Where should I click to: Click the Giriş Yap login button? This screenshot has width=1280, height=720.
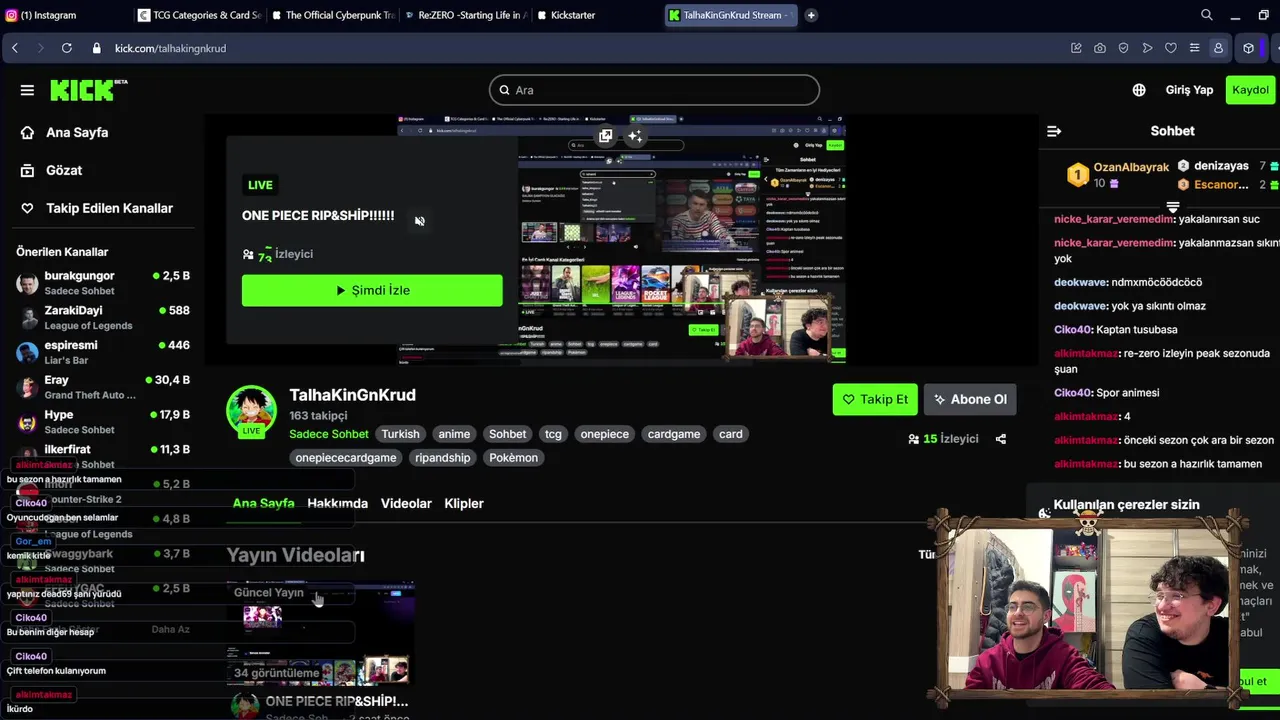click(x=1189, y=90)
